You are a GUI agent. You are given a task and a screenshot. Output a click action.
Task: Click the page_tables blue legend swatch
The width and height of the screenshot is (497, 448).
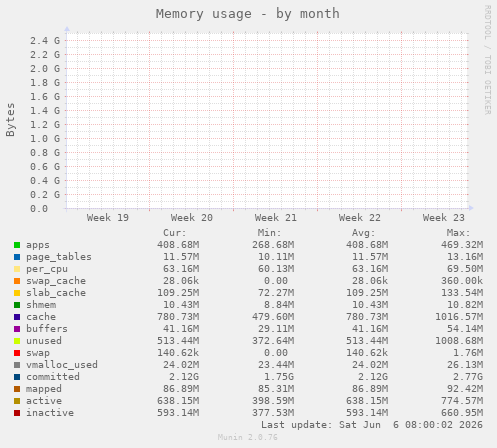point(17,257)
